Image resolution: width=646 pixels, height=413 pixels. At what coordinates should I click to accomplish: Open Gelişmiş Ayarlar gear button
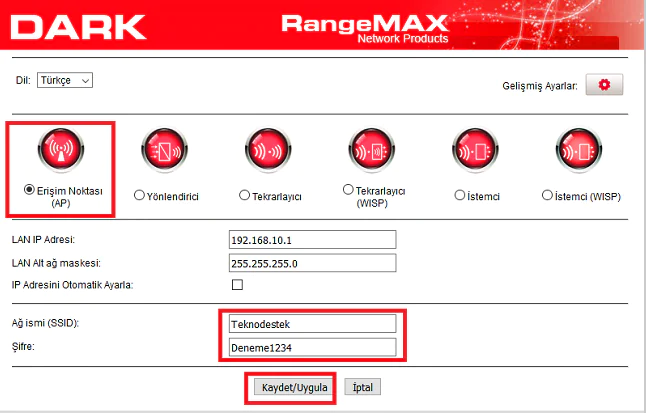604,84
